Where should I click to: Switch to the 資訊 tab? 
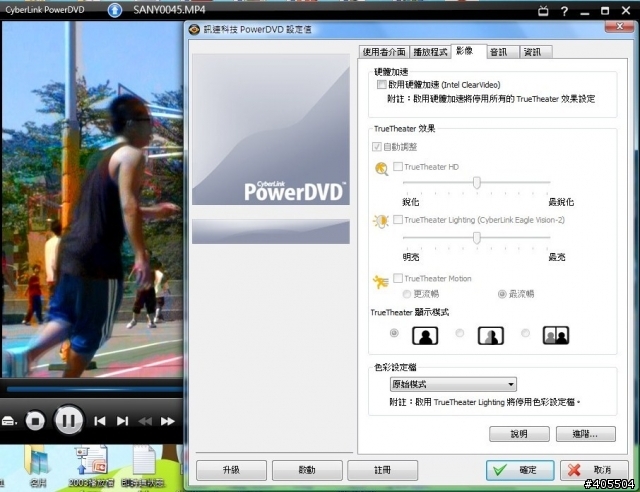pos(536,52)
